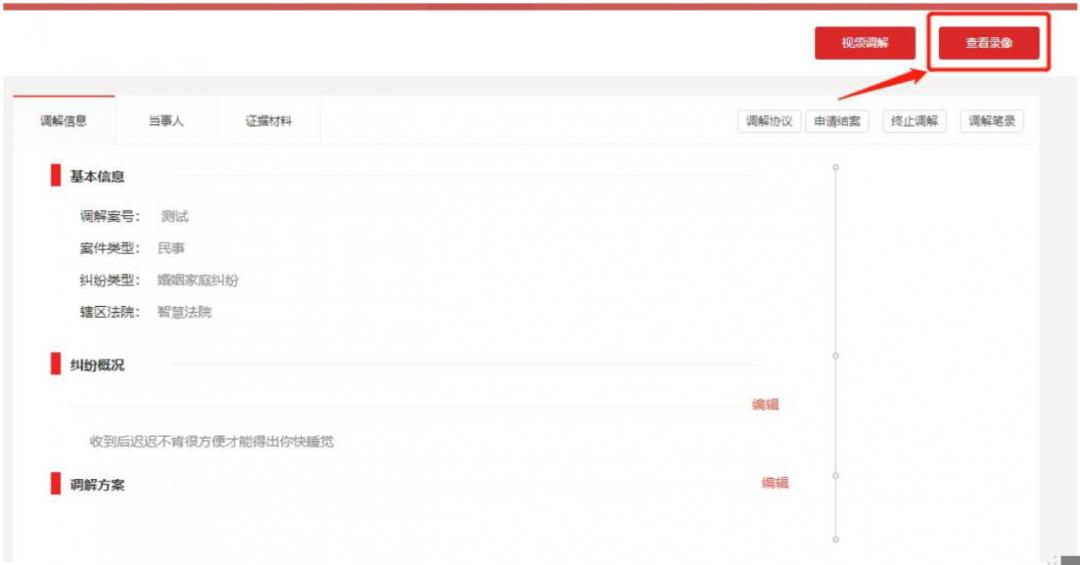Open 查看录像 to view recordings
The image size is (1080, 565).
(988, 43)
